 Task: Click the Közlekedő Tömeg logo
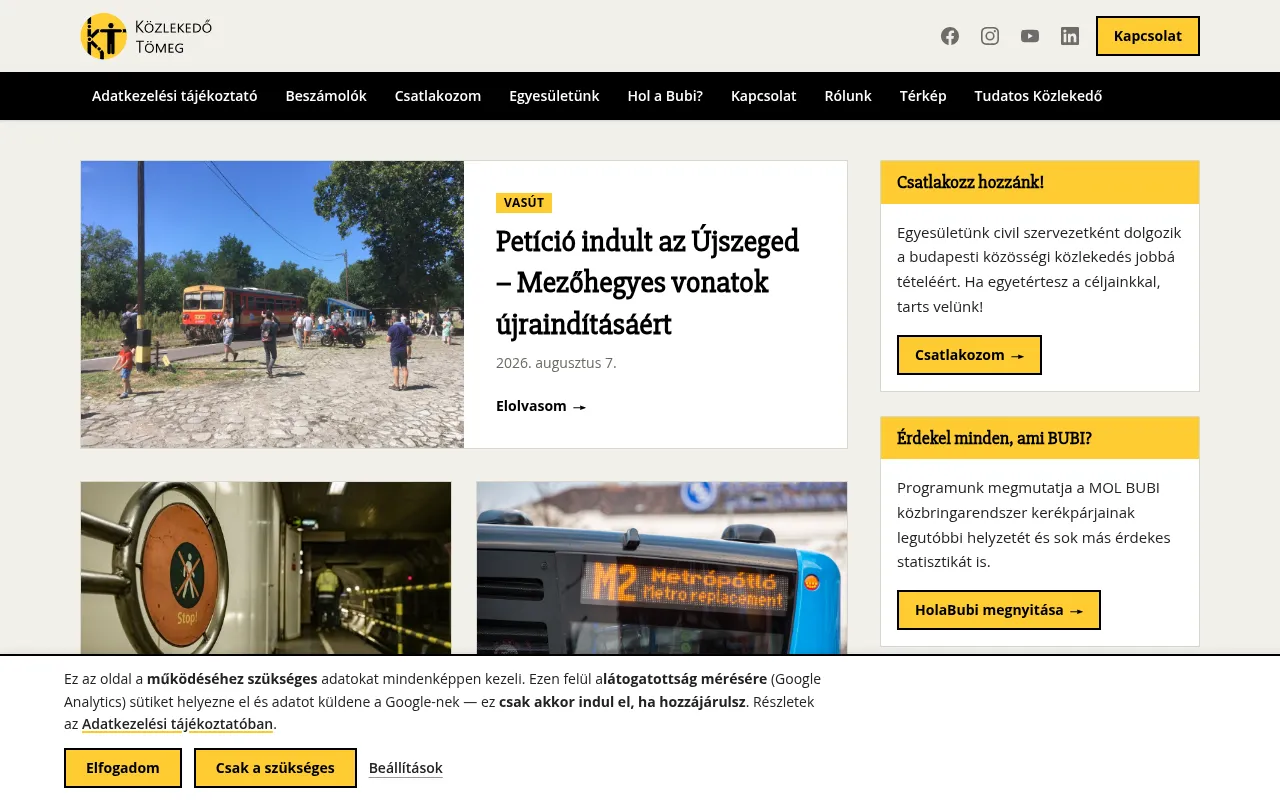[x=146, y=36]
